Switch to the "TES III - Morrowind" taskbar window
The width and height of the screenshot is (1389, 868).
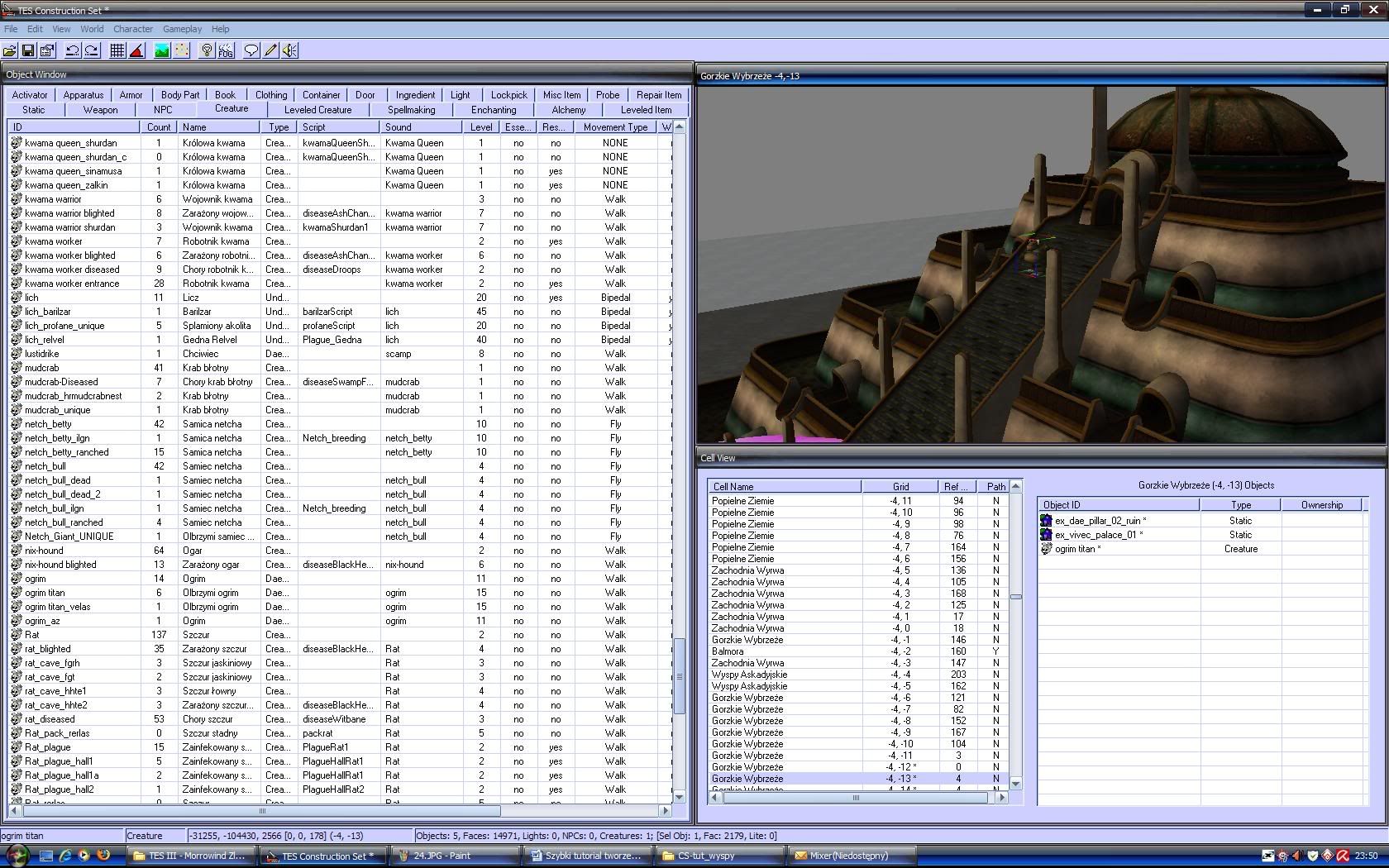(193, 856)
